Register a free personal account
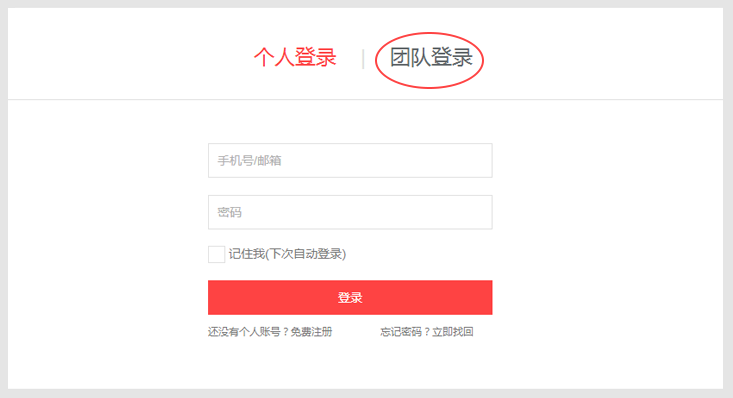733x398 pixels. pyautogui.click(x=311, y=332)
